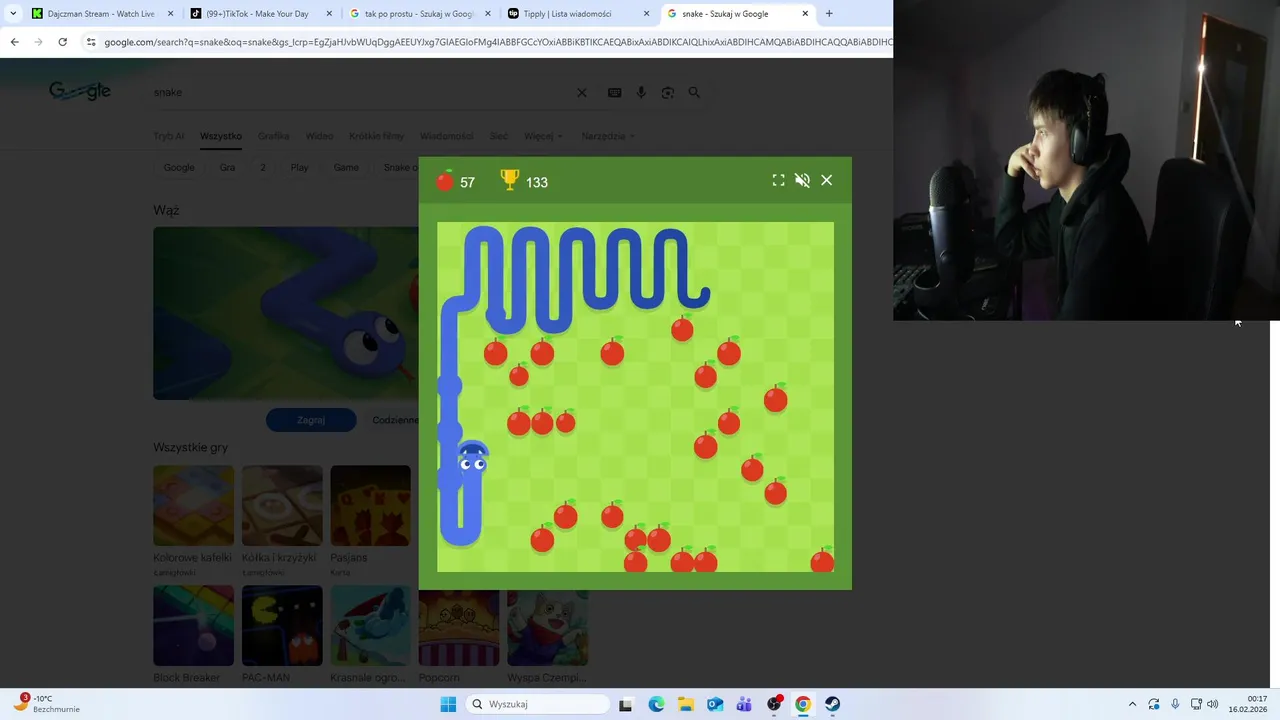This screenshot has height=720, width=1280.
Task: Switch to the Tipply Lista wiadomości tab
Action: point(577,14)
